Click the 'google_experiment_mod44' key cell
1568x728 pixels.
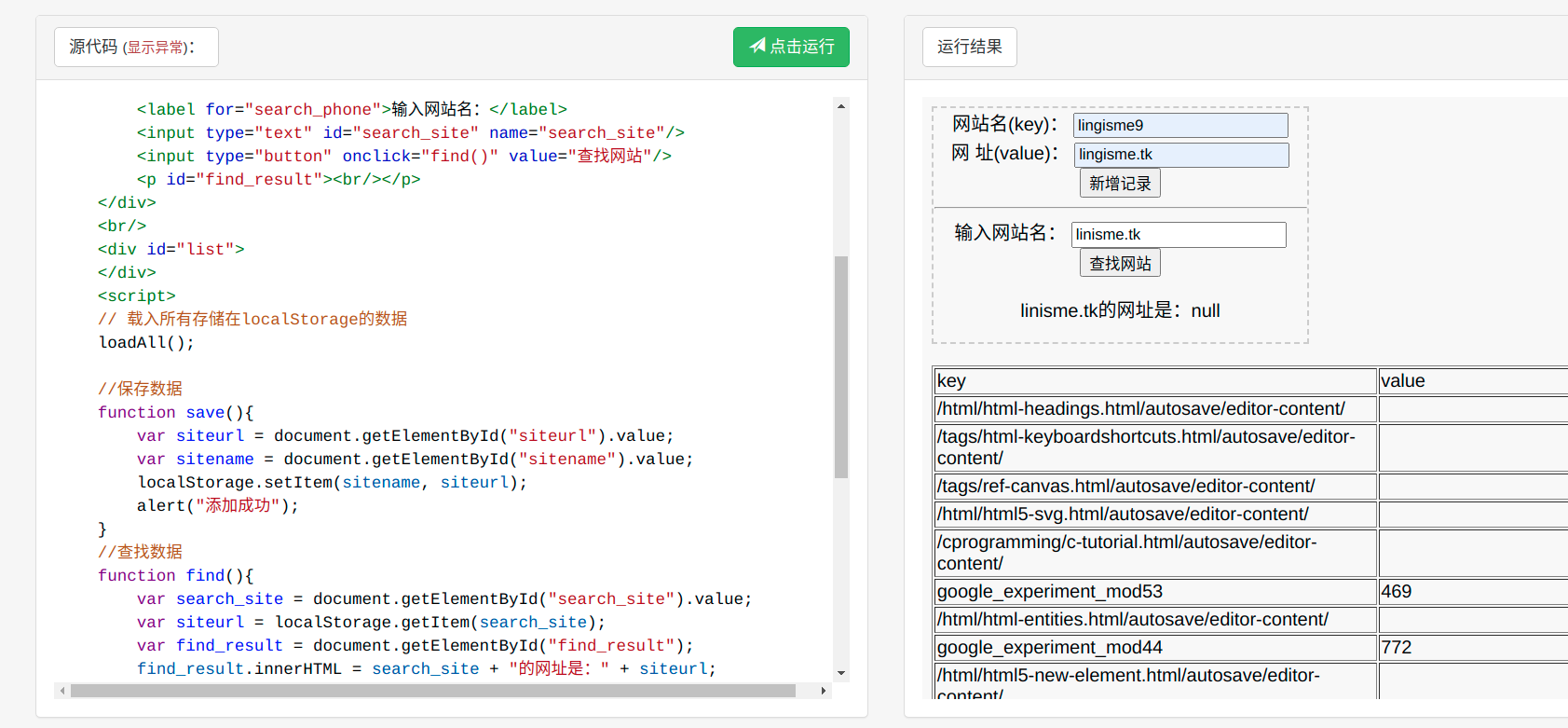pyautogui.click(x=1155, y=647)
